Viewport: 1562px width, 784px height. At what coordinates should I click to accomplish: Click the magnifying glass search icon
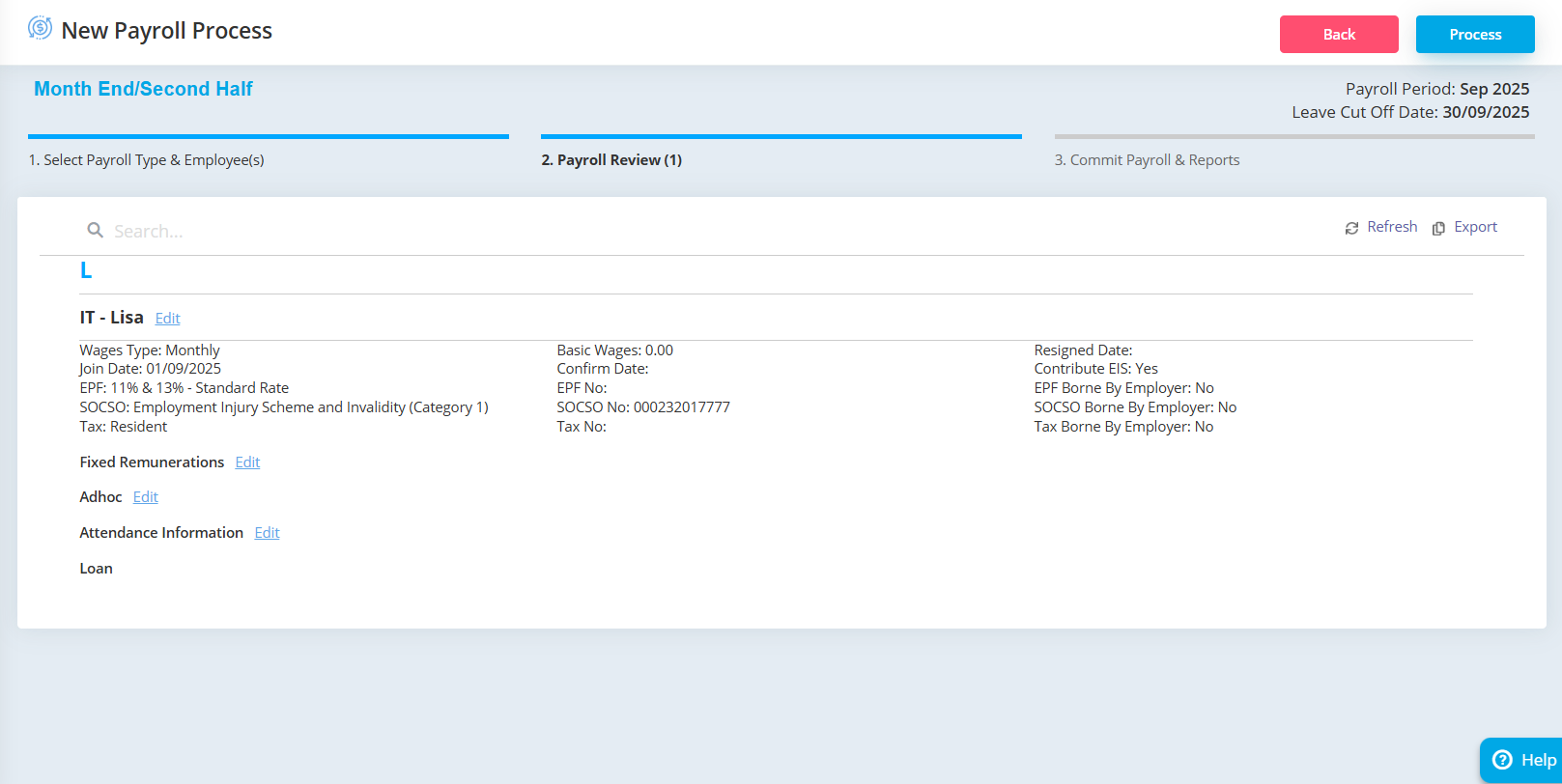coord(95,230)
